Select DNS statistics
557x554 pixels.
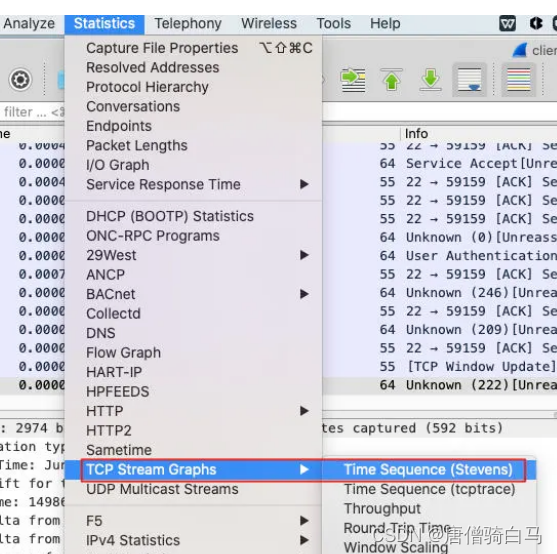[x=193, y=333]
